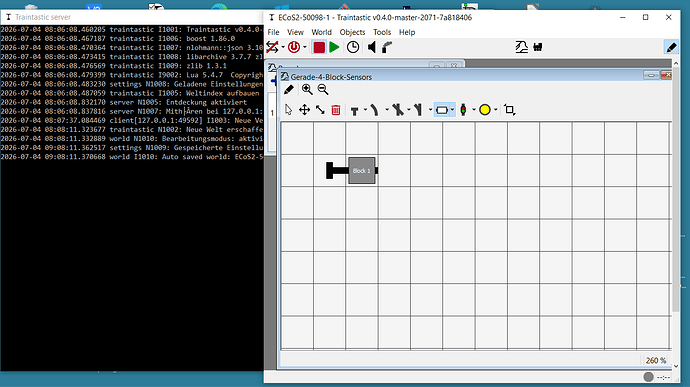Toggle mute using speaker icon
Image resolution: width=690 pixels, height=387 pixels.
pos(372,47)
